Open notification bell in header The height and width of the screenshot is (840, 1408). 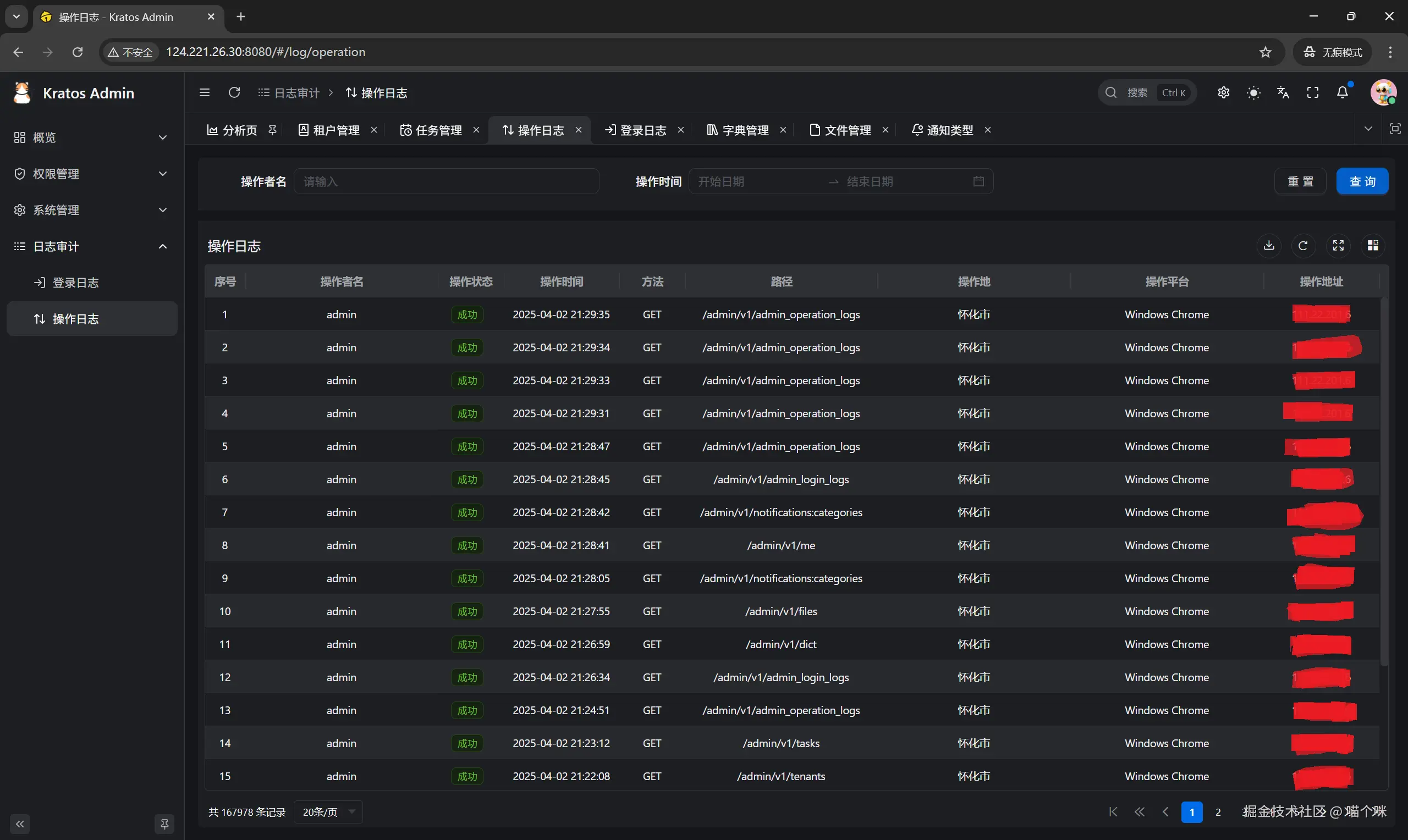(1343, 92)
